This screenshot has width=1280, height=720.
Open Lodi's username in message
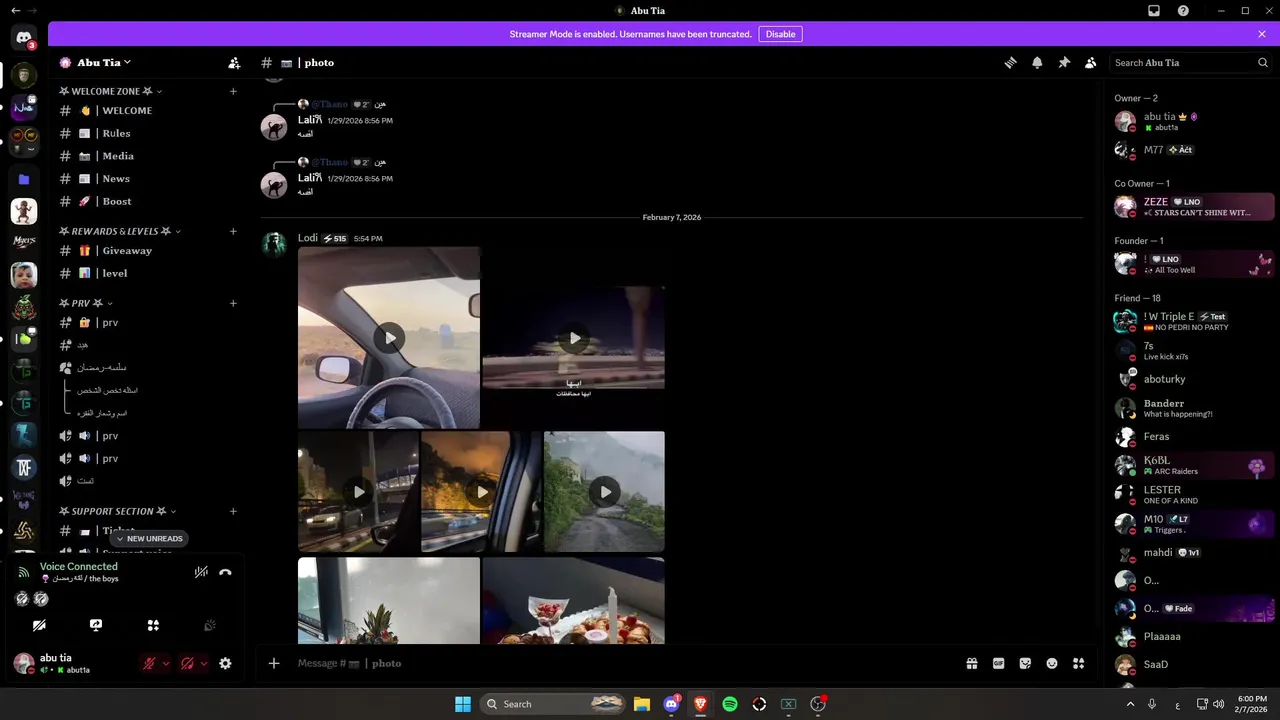tap(308, 238)
